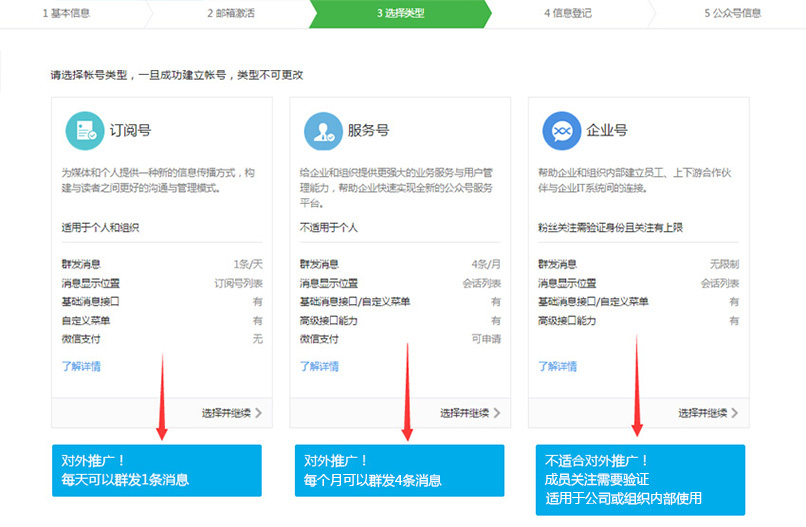Select 选择并继续 for 企业号 card
The width and height of the screenshot is (806, 527).
[x=702, y=412]
